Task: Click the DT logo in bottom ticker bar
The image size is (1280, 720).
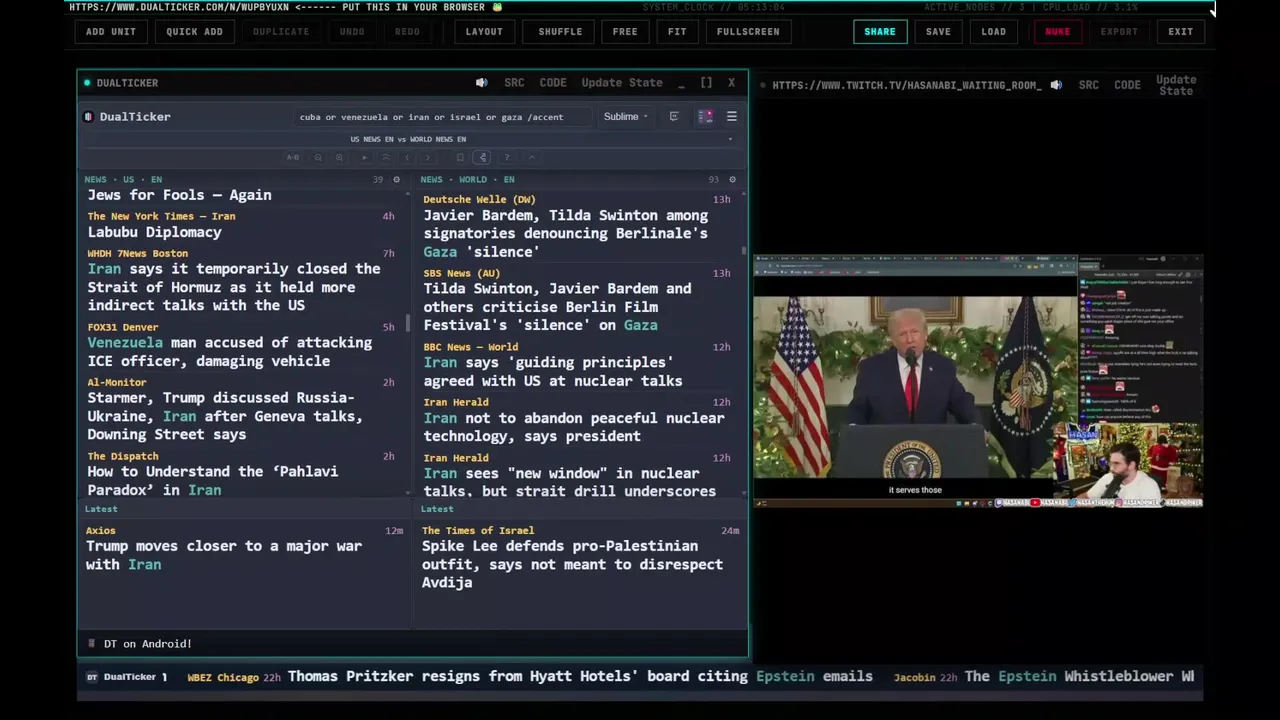Action: click(92, 677)
